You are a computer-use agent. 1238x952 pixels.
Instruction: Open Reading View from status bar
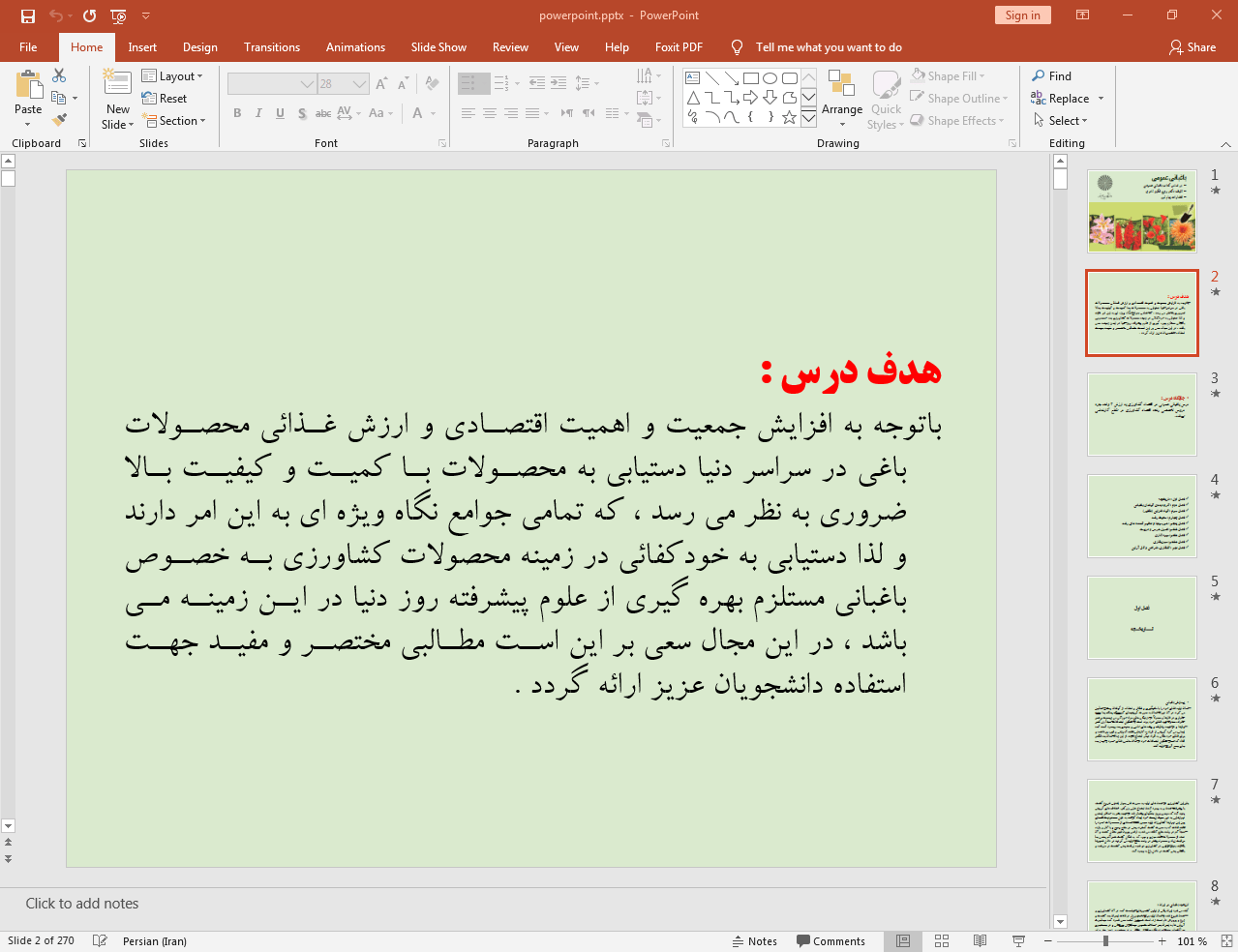coord(980,940)
